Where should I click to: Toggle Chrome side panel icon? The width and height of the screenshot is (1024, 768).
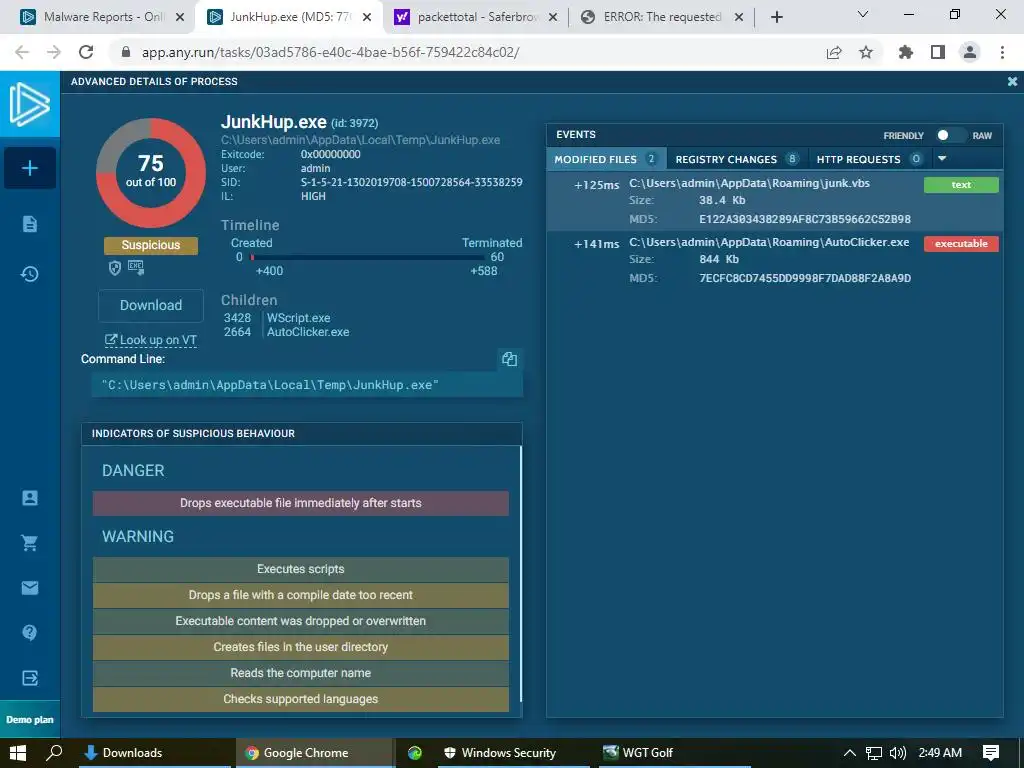pyautogui.click(x=938, y=52)
